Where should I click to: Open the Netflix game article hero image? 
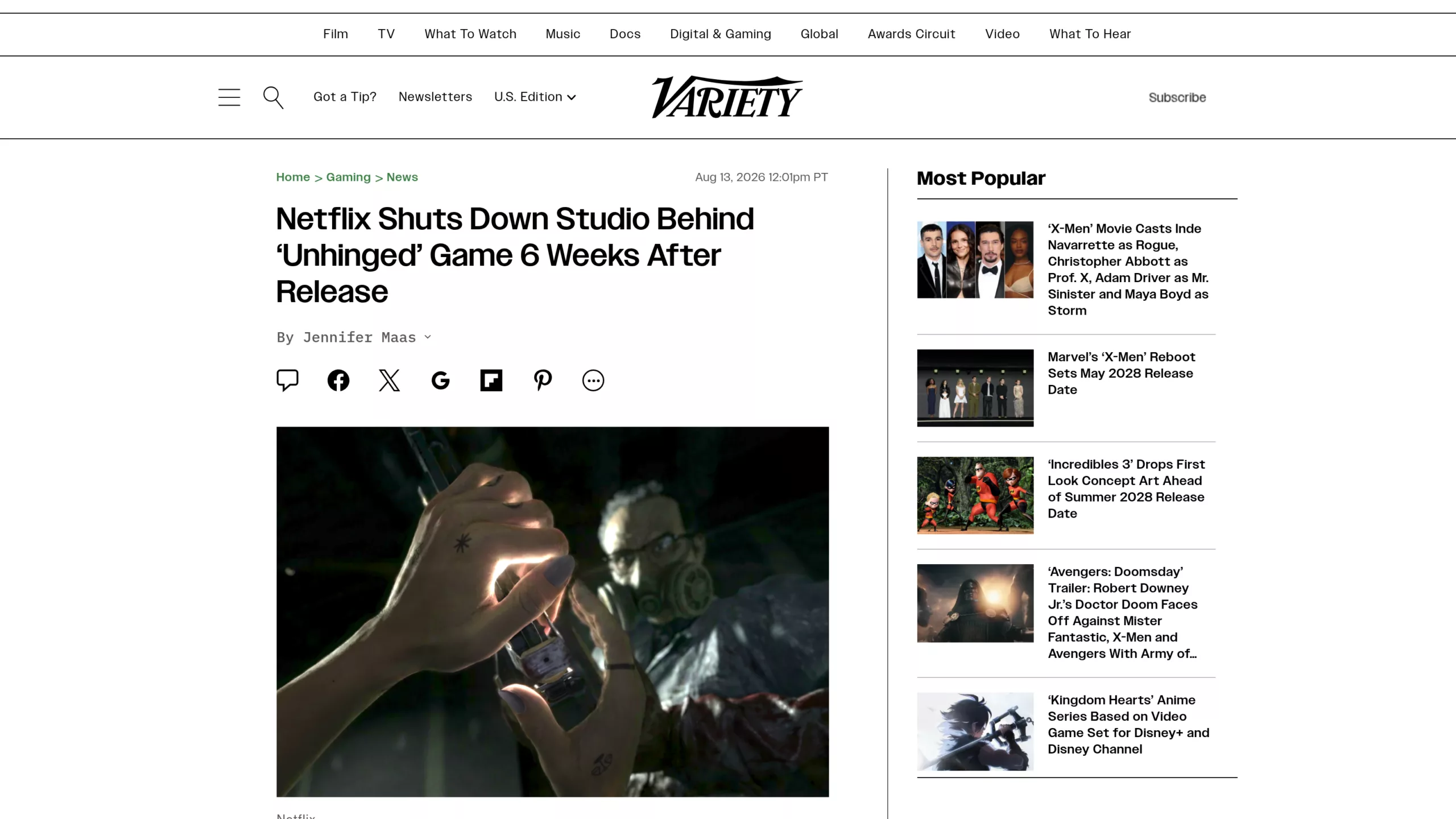tap(553, 611)
